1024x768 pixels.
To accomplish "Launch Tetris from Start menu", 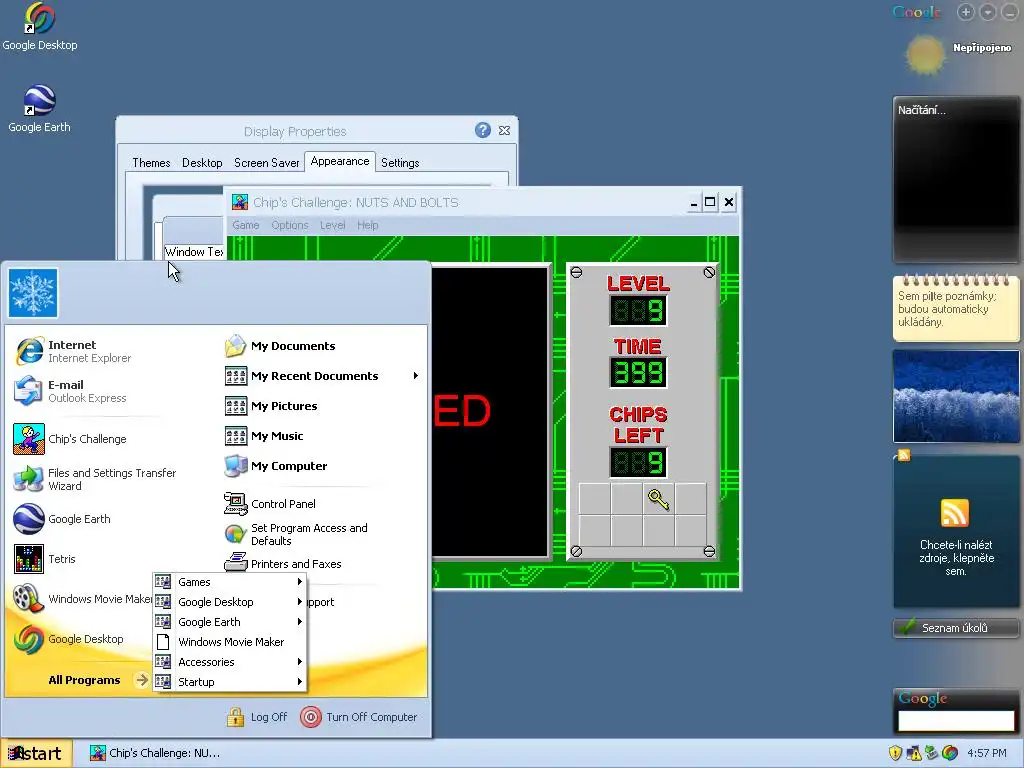I will click(44, 559).
